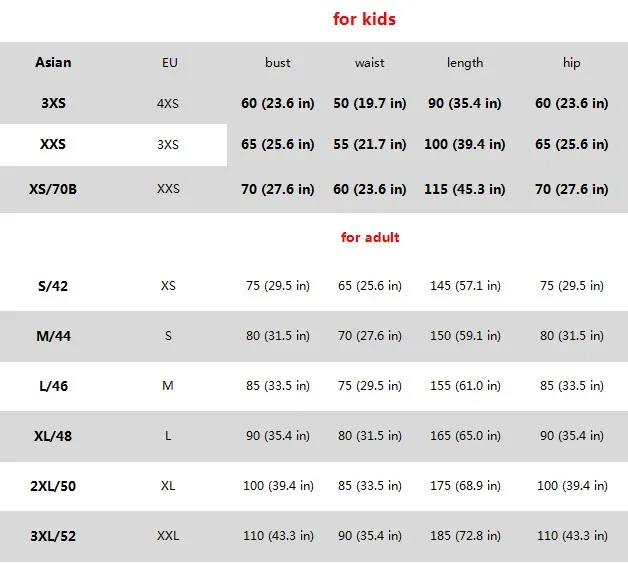Click the red 'for kids' heading
The width and height of the screenshot is (628, 563).
coord(364,19)
